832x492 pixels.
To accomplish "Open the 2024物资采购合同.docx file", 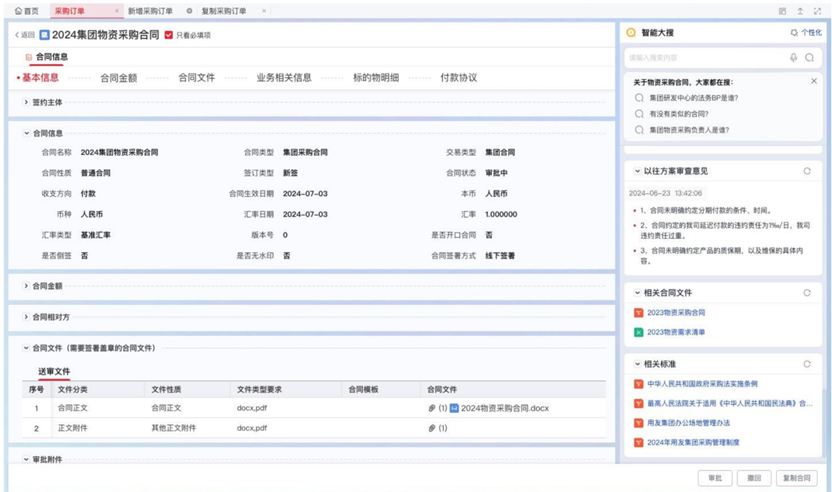I will [x=504, y=408].
